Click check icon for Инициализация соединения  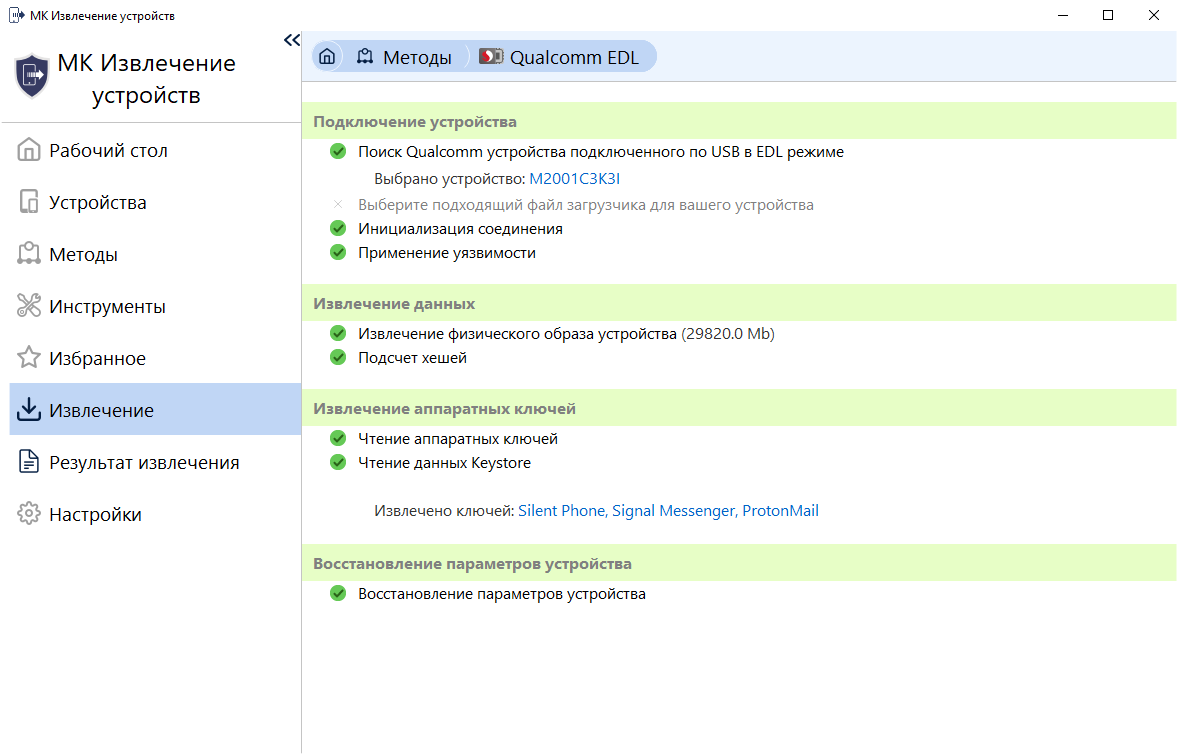point(338,228)
